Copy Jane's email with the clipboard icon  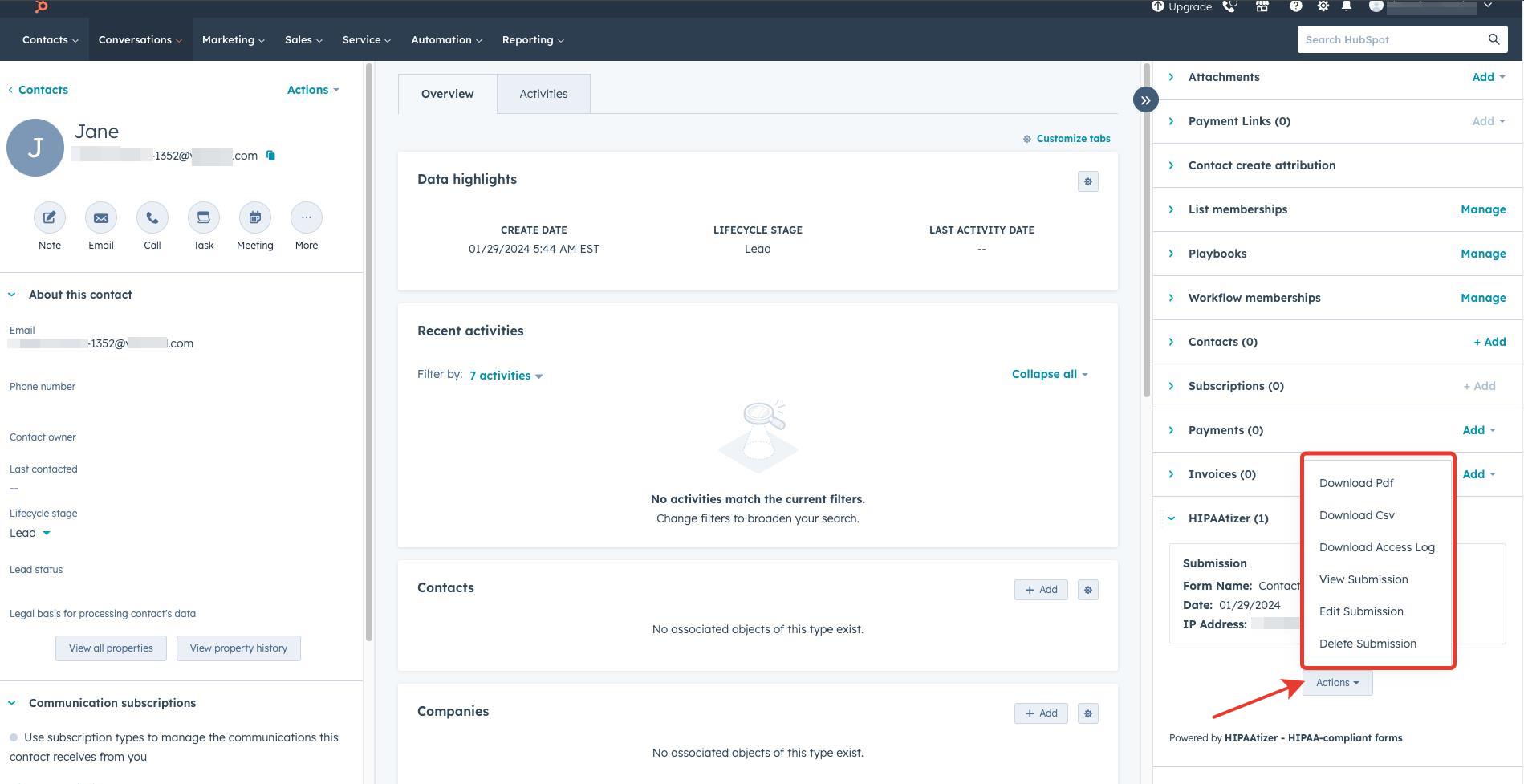click(270, 156)
